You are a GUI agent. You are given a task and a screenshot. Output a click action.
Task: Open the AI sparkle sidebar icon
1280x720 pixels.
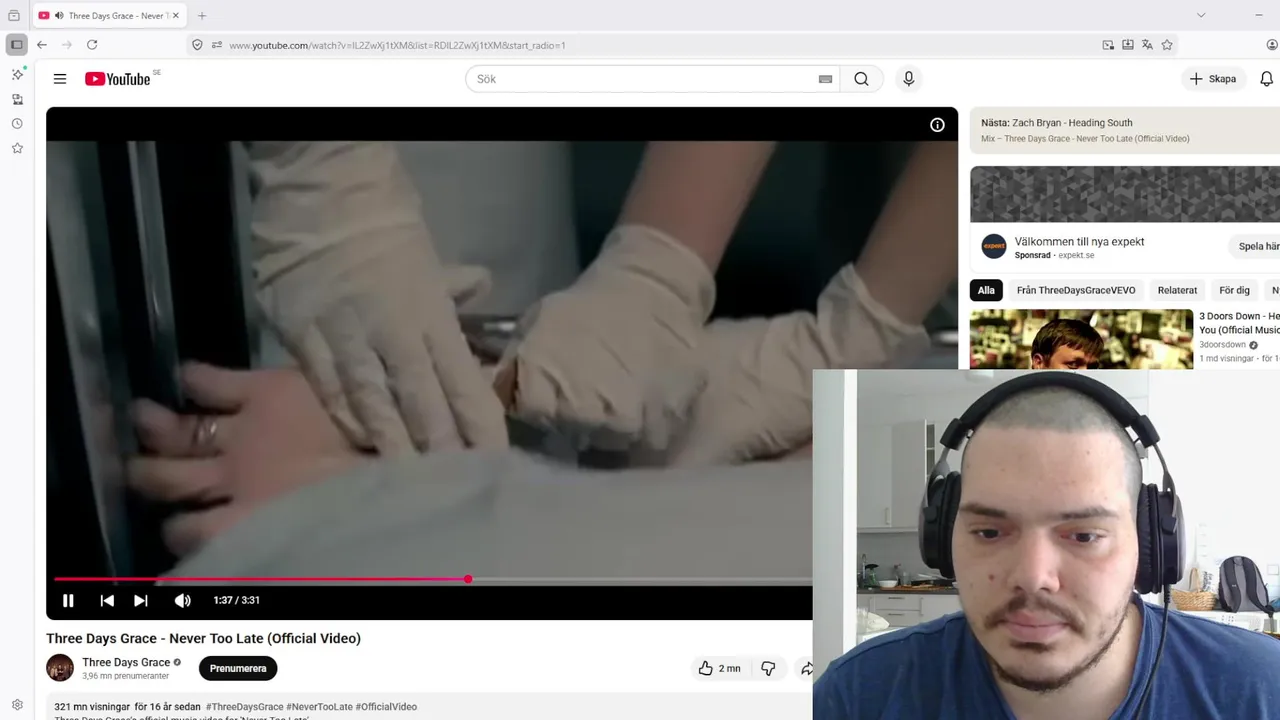point(17,75)
